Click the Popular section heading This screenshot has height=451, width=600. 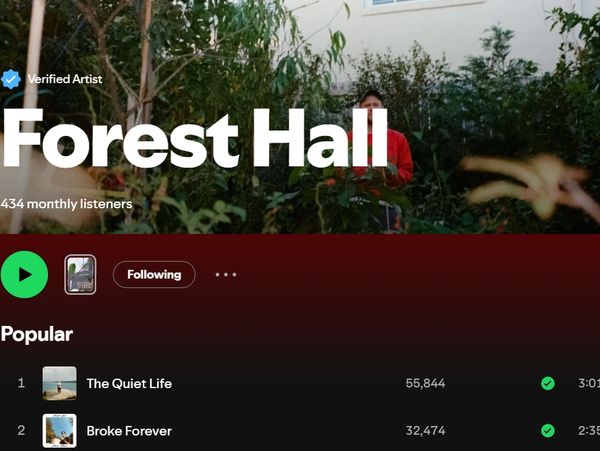(37, 334)
